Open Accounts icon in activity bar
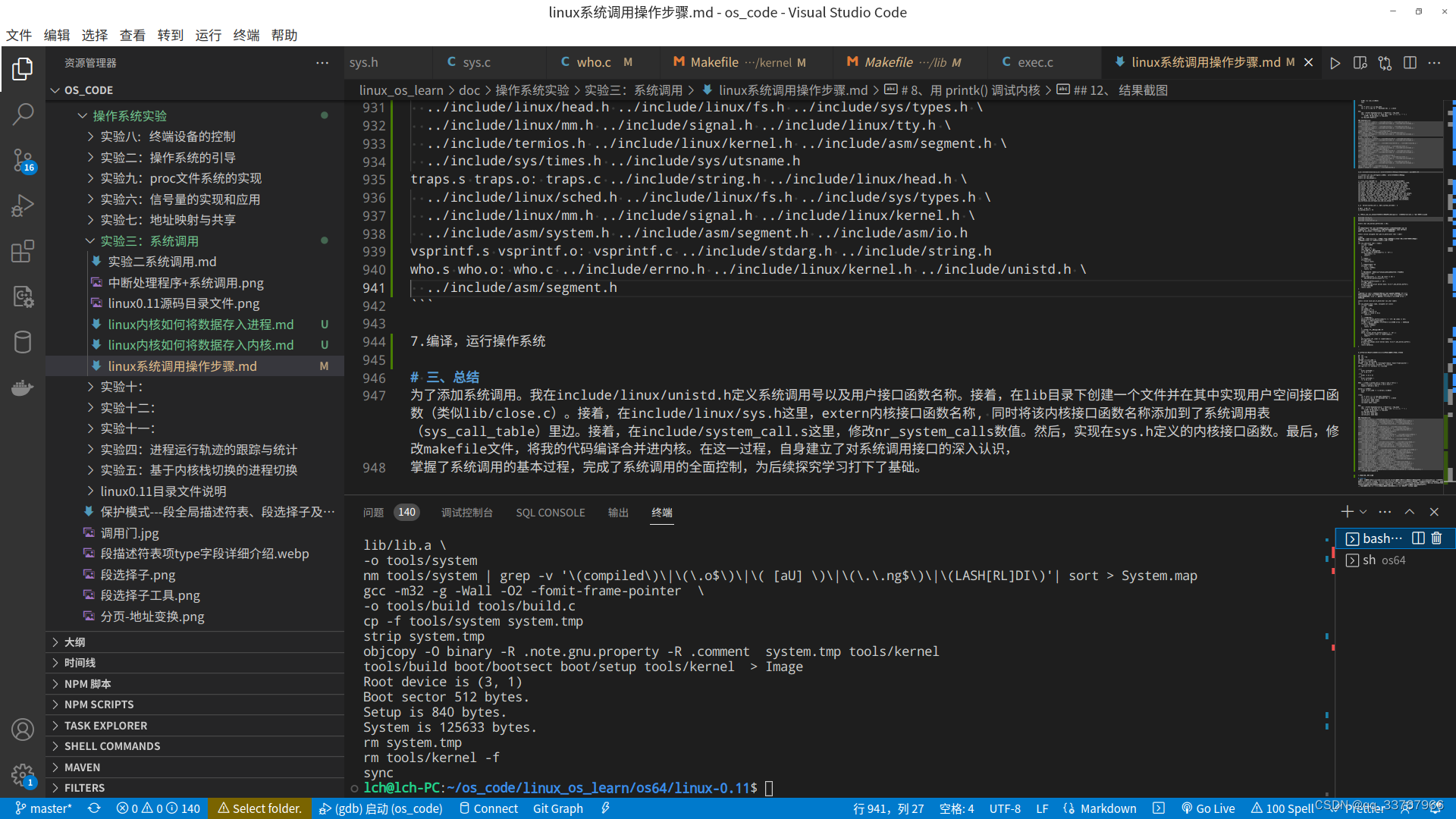 [x=23, y=730]
